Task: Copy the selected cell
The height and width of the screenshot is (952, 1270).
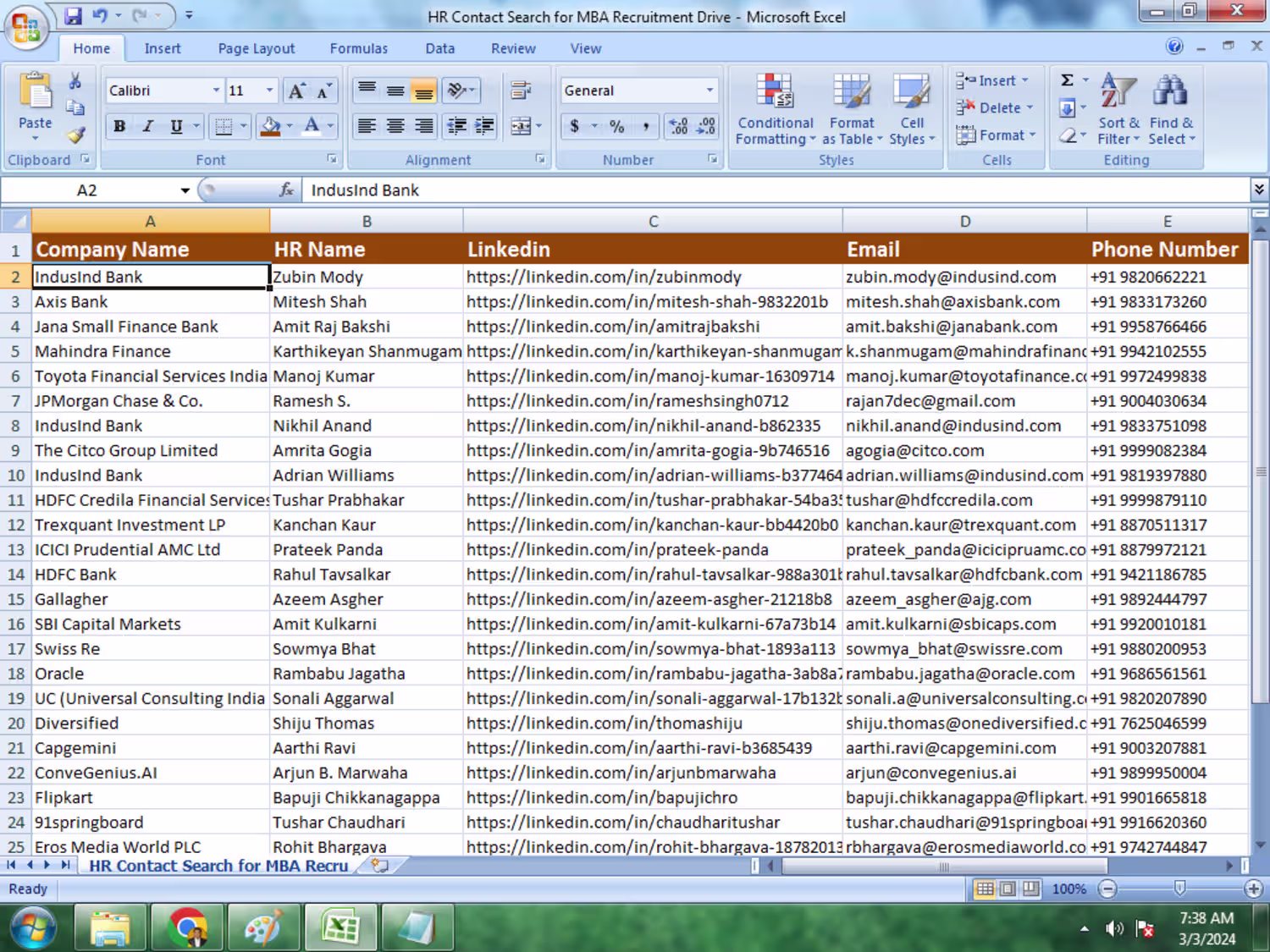Action: pos(75,107)
